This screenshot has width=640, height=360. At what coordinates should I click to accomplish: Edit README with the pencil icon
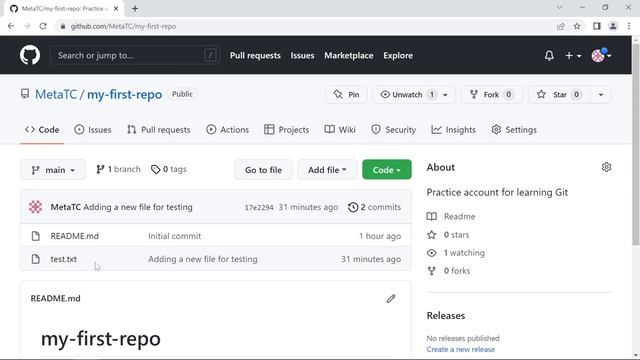coord(391,299)
